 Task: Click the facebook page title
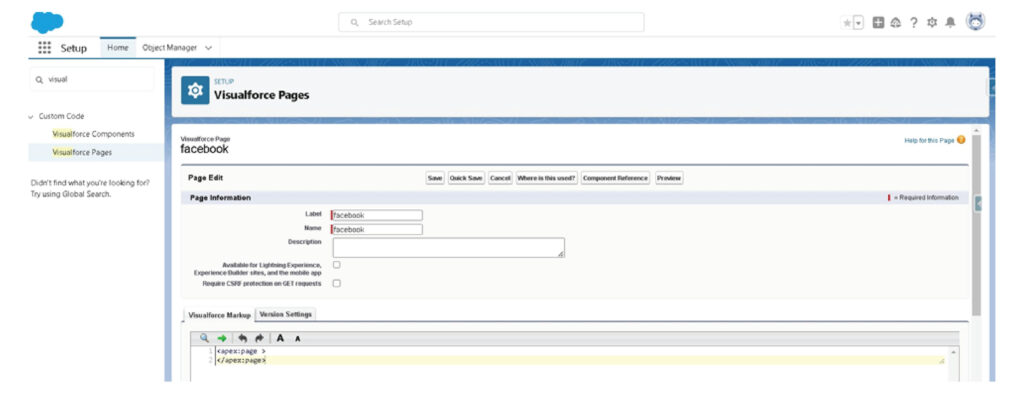204,149
